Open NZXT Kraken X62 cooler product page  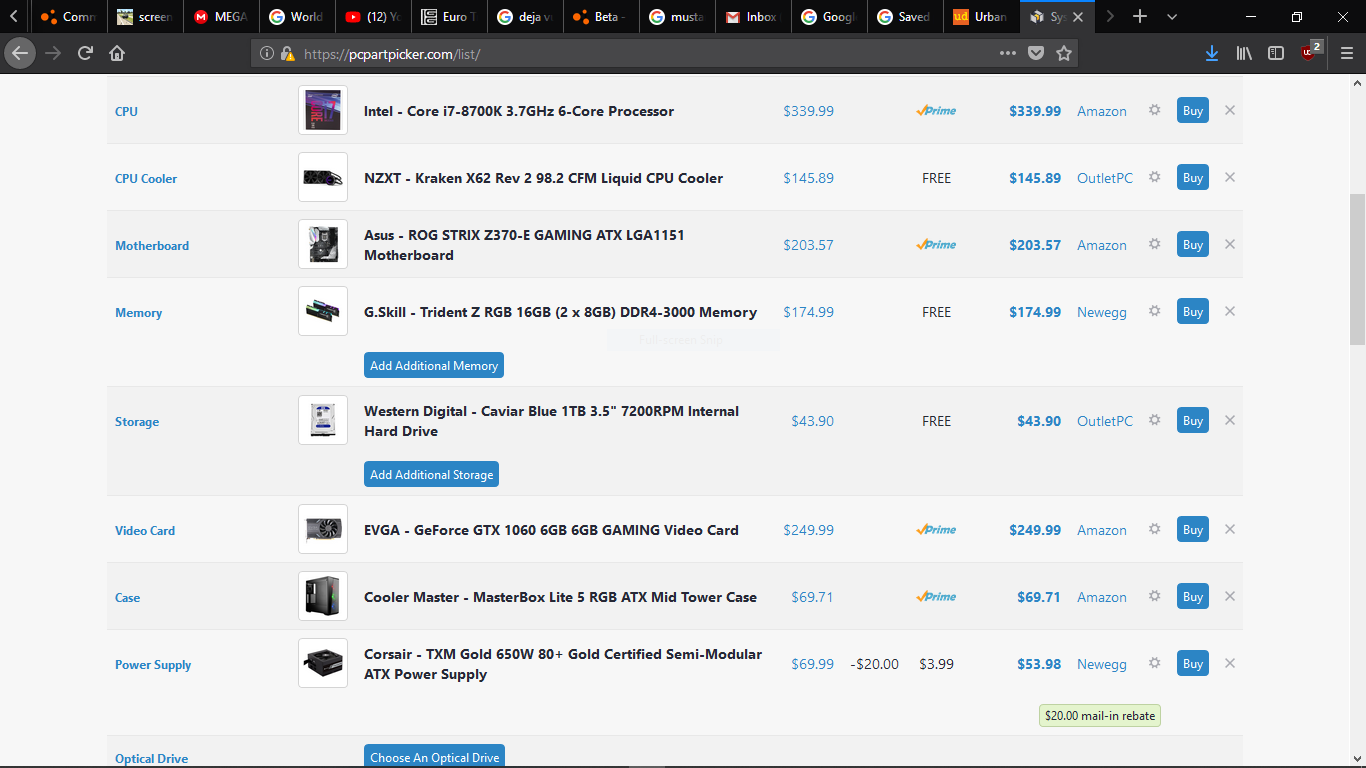click(x=543, y=178)
